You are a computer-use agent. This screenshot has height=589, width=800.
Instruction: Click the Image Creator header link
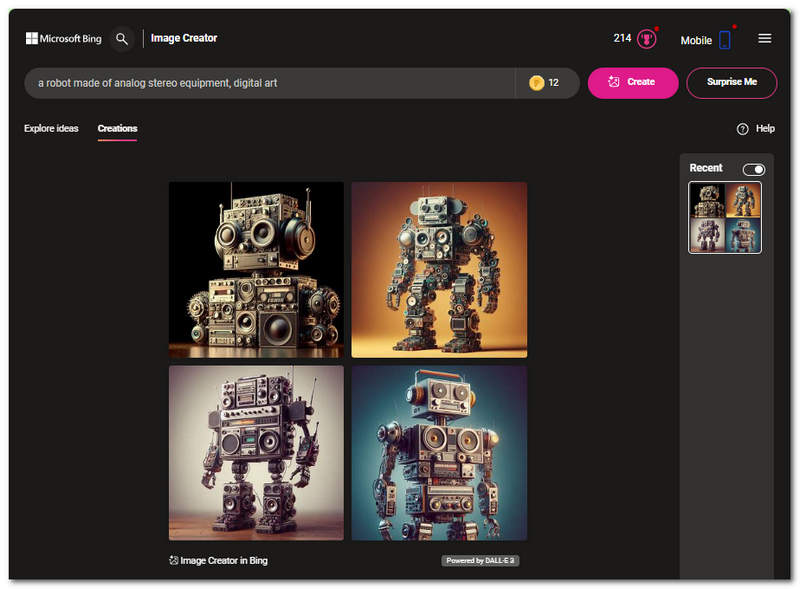[x=184, y=39]
